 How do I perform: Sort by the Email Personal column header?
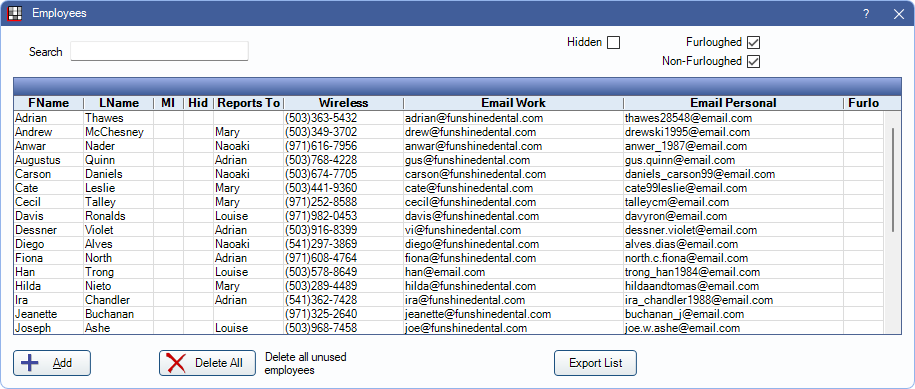pyautogui.click(x=734, y=103)
